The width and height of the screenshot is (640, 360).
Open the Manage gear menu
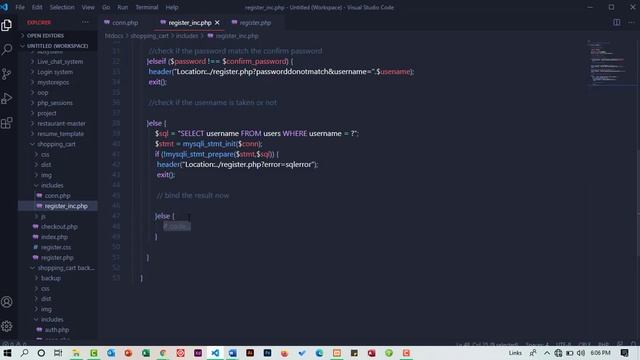click(7, 326)
